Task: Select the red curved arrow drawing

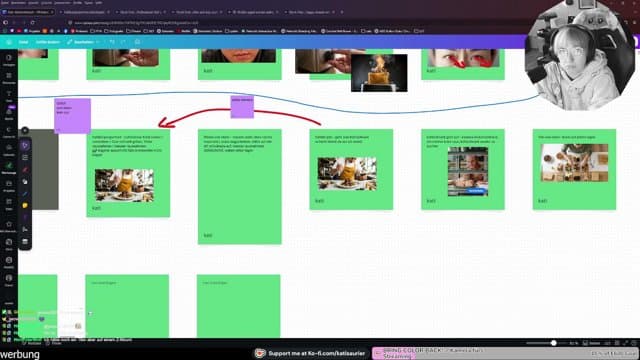Action: click(239, 117)
